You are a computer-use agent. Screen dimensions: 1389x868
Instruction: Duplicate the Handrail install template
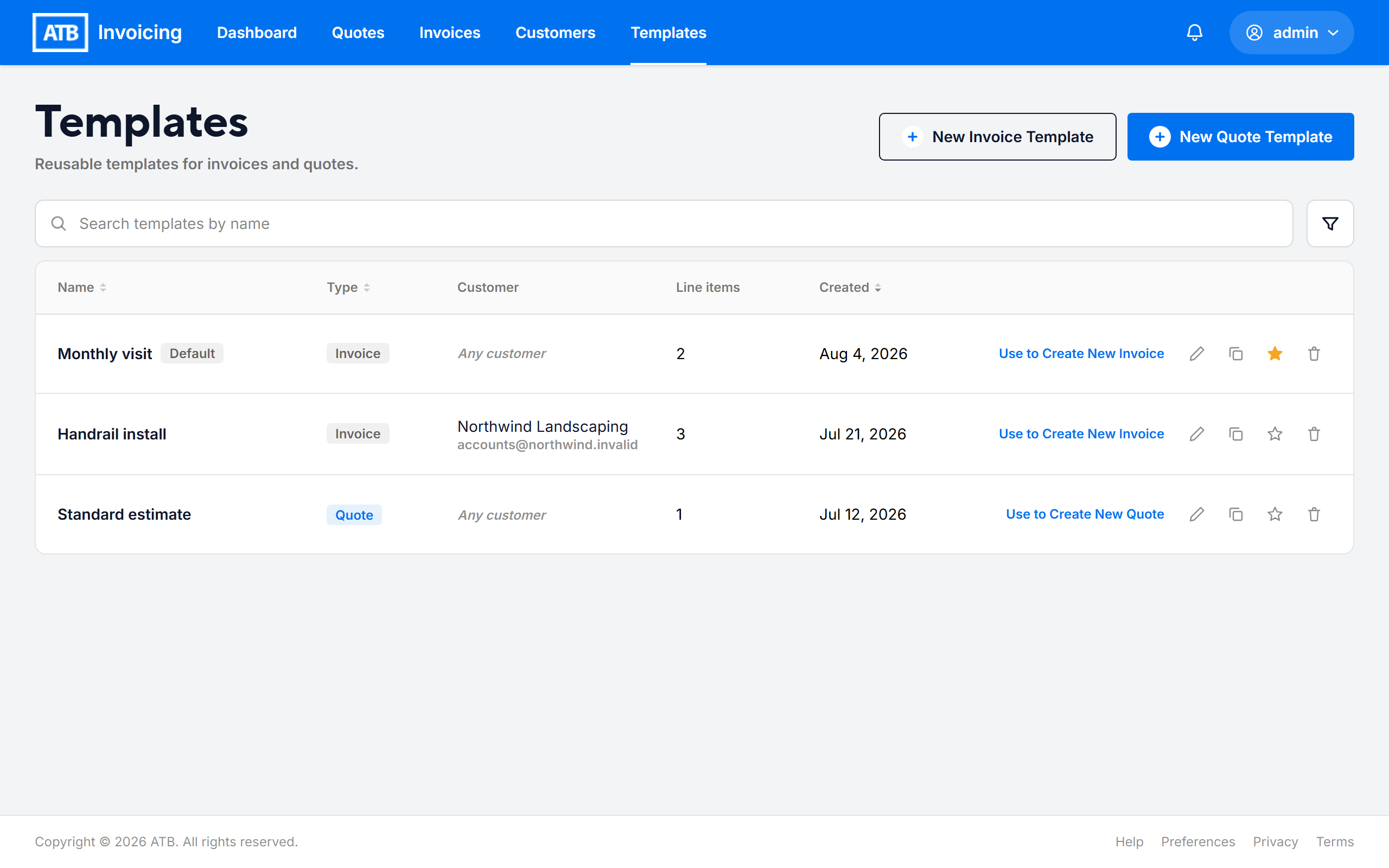click(1236, 434)
